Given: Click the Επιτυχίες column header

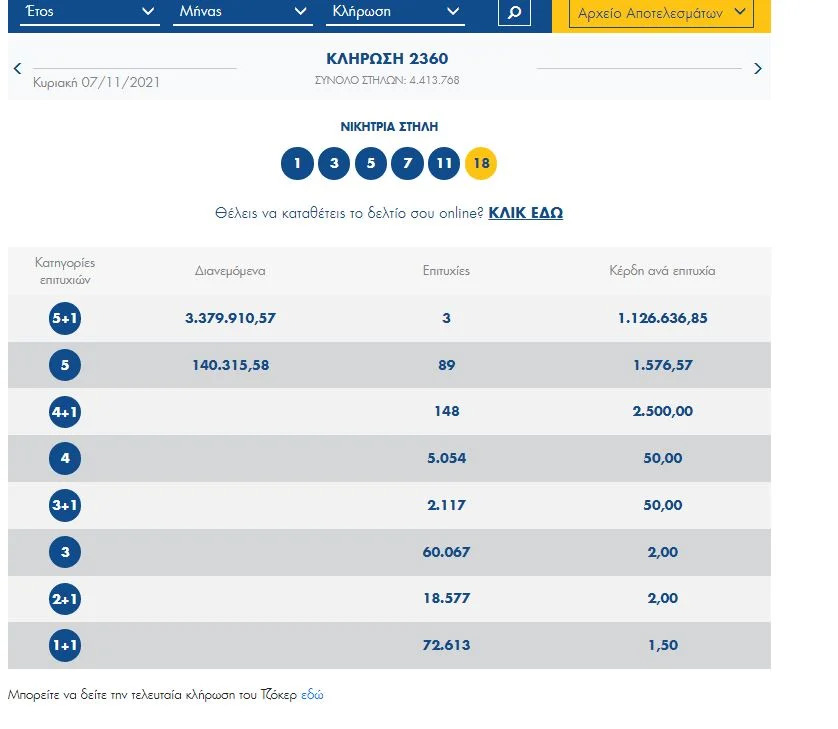Looking at the screenshot, I should coord(446,271).
